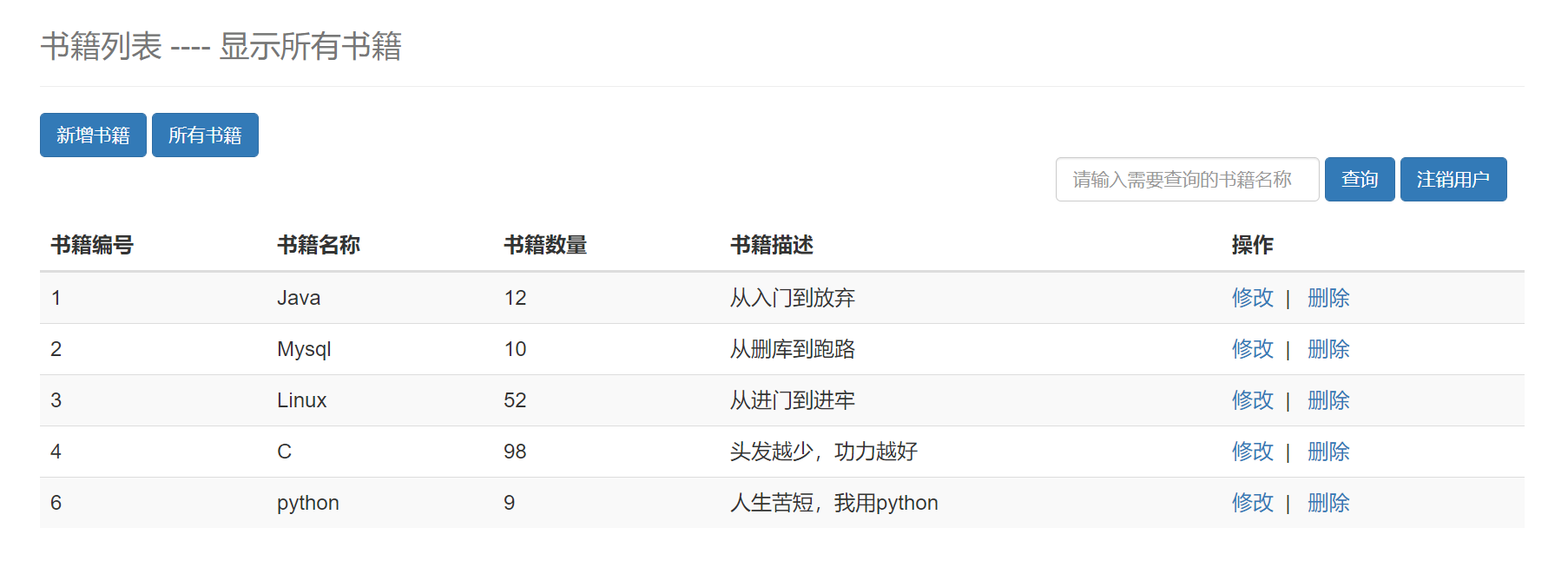Select the 书籍编号 column header
1568x574 pixels.
tap(92, 245)
